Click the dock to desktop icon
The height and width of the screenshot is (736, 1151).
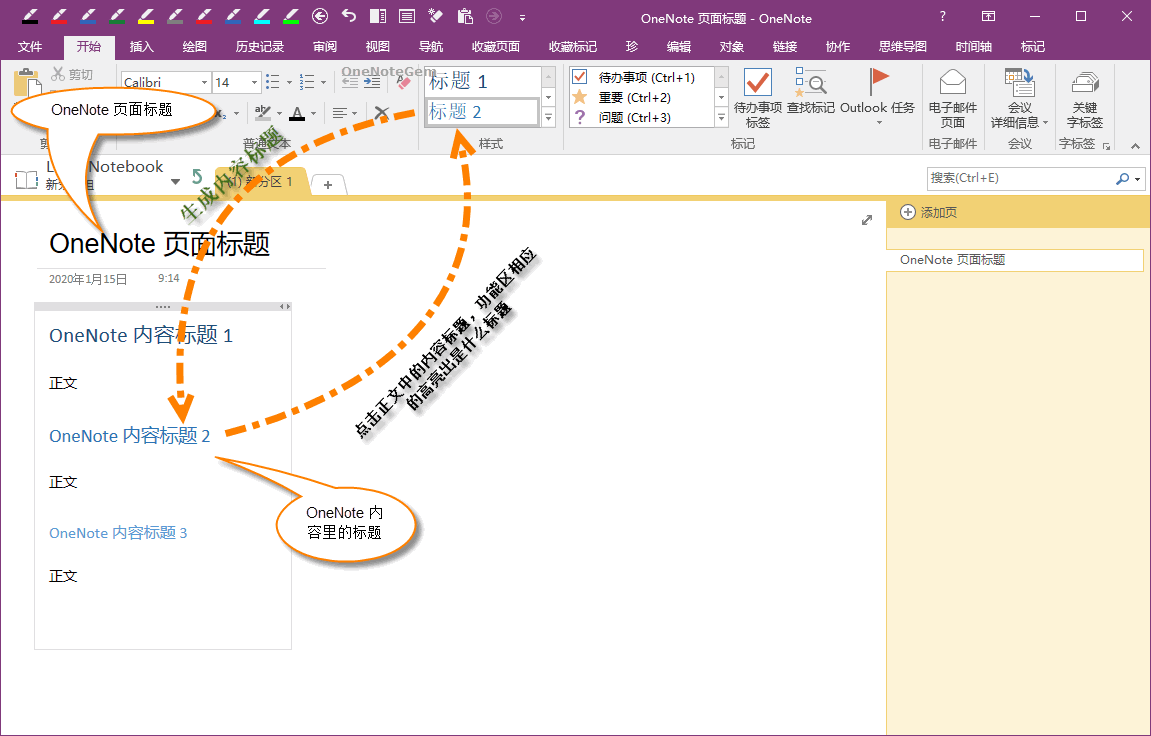[378, 16]
